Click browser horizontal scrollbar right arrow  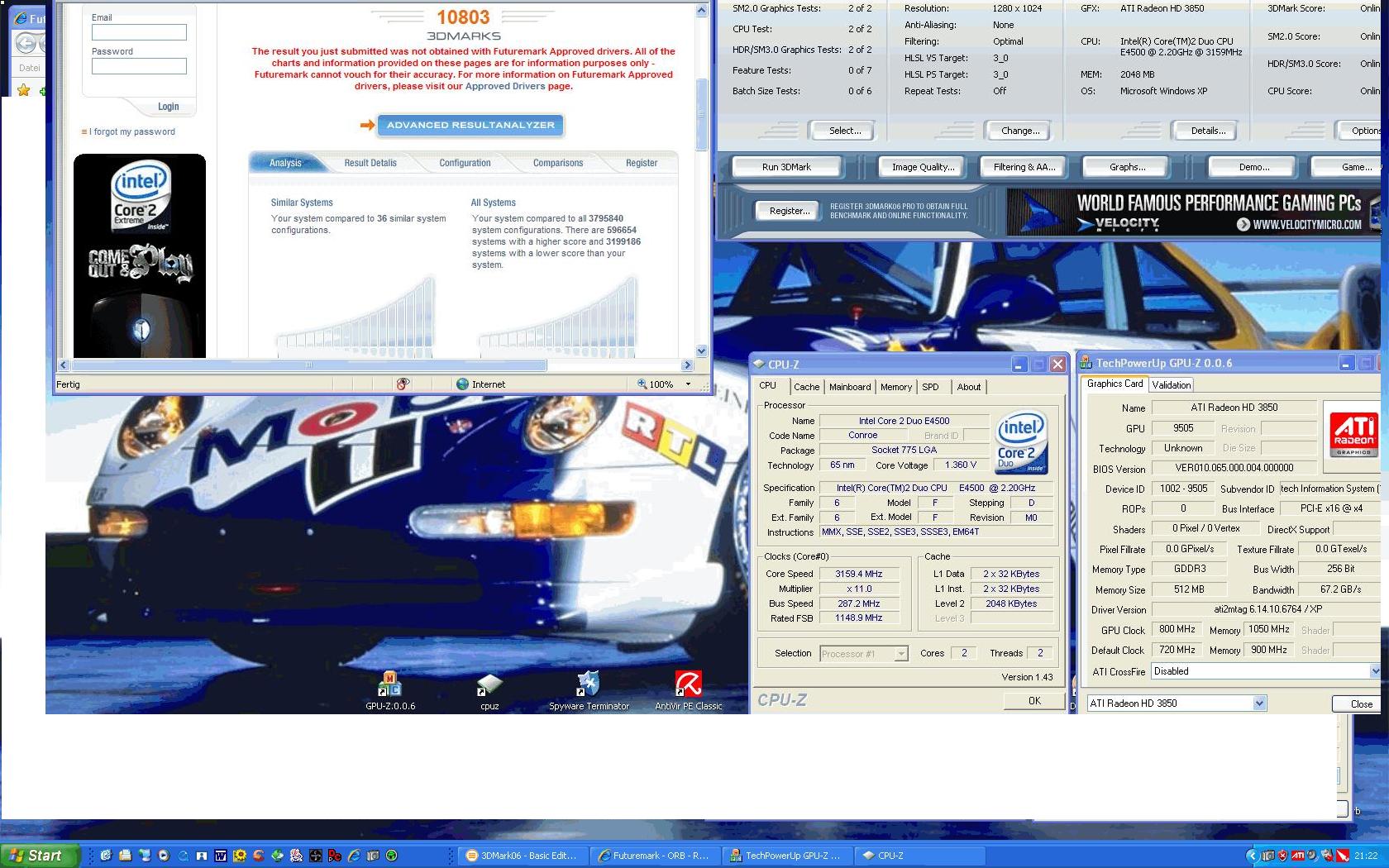687,365
